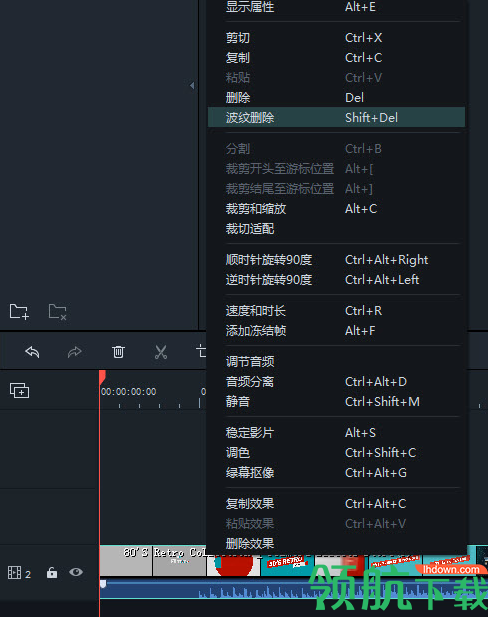
Task: Add a new folder in media panel
Action: click(19, 312)
